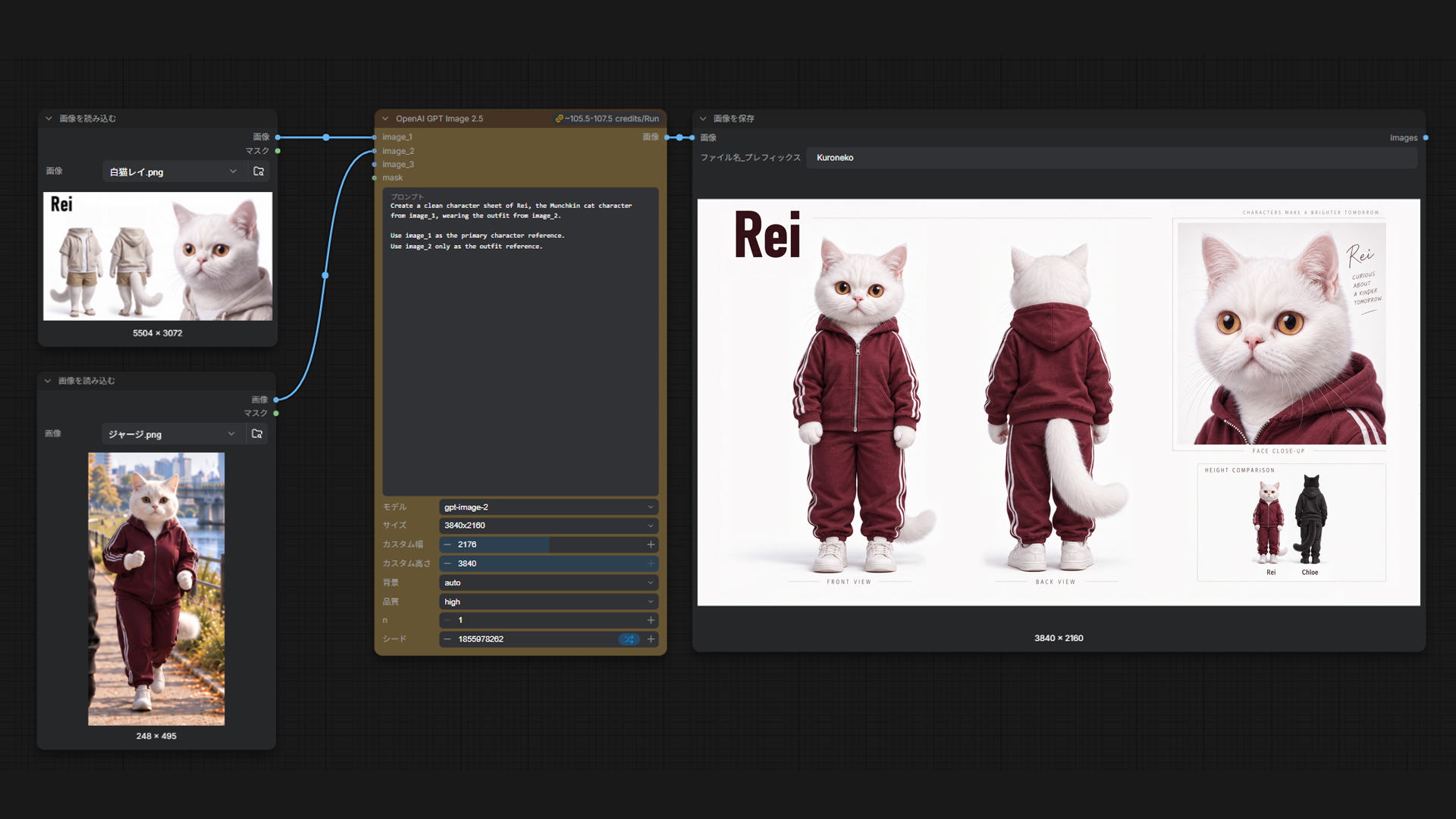Click the image_1 input socket
Image resolution: width=1456 pixels, height=819 pixels.
375,137
